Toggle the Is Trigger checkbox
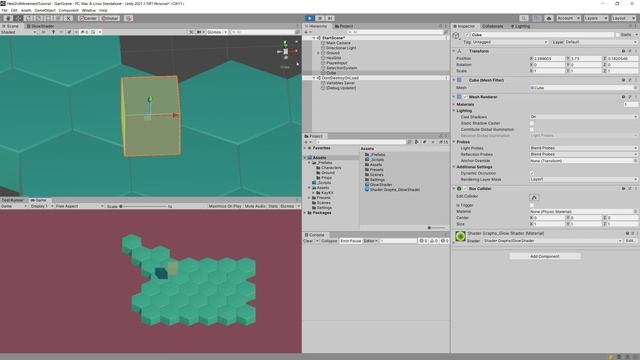 pos(532,205)
